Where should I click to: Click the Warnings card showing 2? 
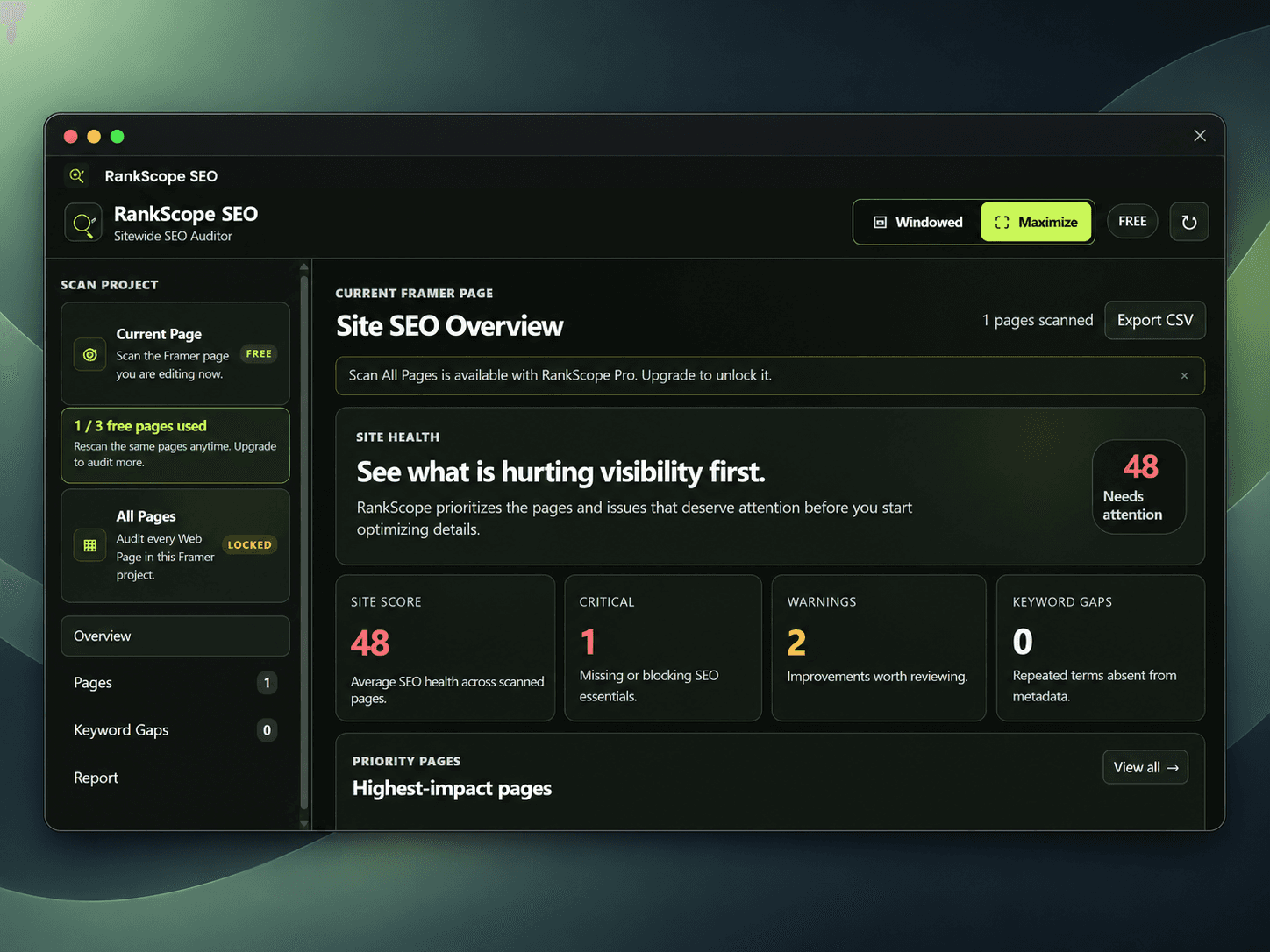879,648
